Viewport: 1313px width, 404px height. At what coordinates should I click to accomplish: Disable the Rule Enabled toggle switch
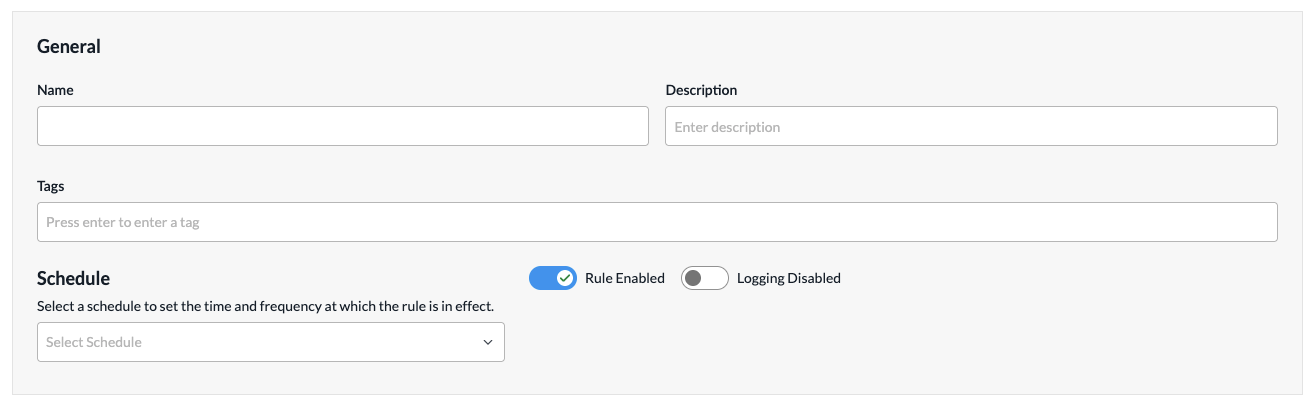553,278
